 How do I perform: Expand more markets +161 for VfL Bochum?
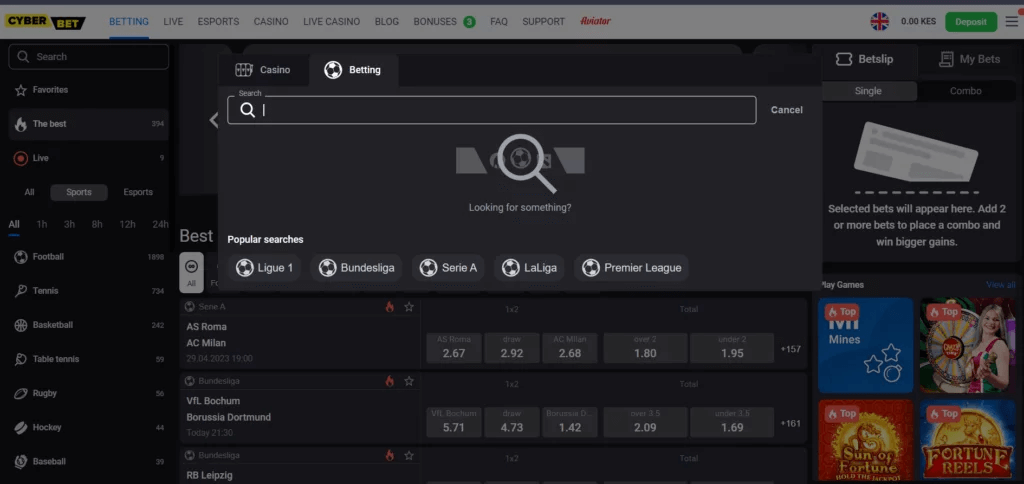pos(790,423)
